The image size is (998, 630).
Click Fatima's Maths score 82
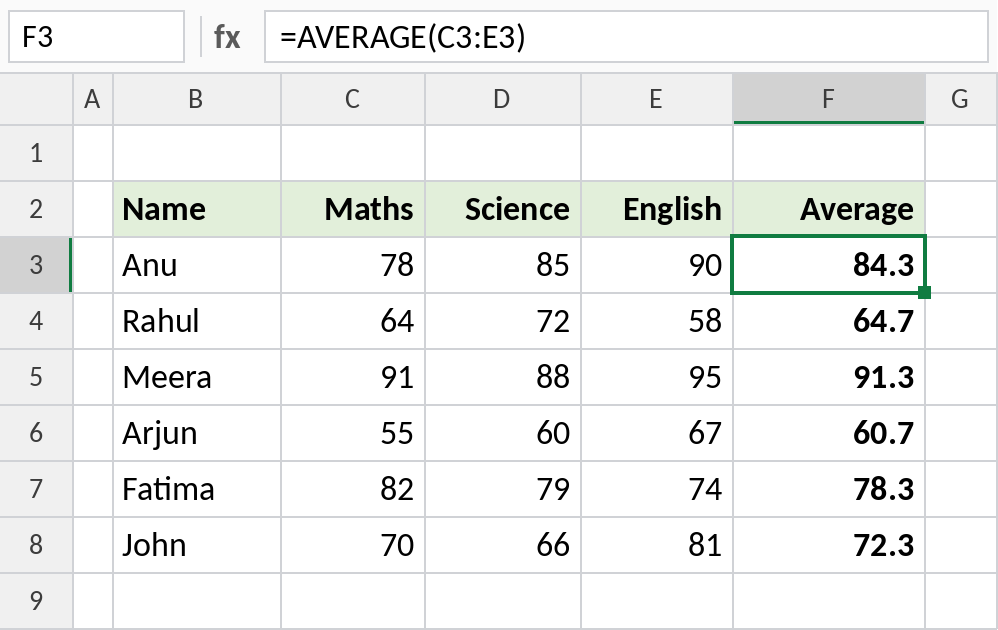[353, 489]
